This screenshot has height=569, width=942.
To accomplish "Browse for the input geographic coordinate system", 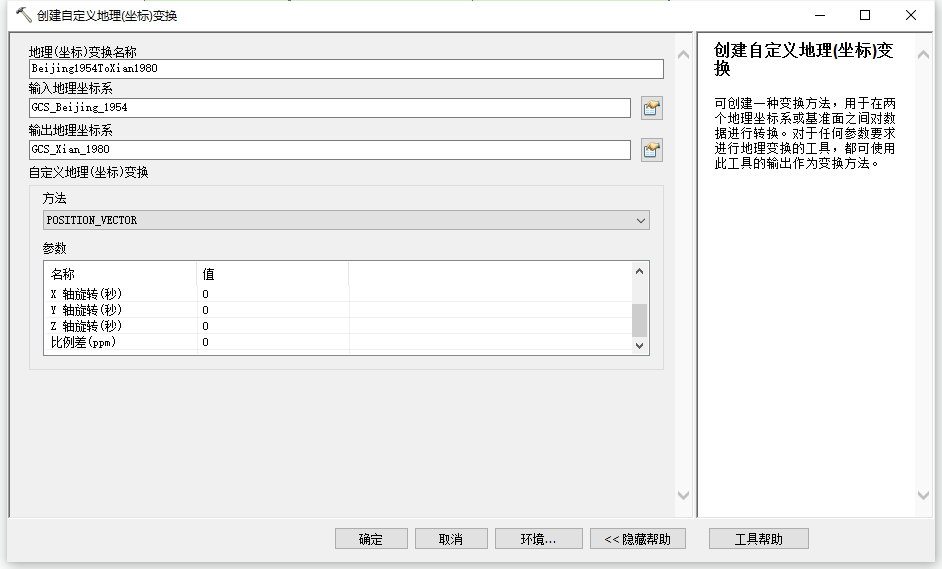I will (652, 108).
